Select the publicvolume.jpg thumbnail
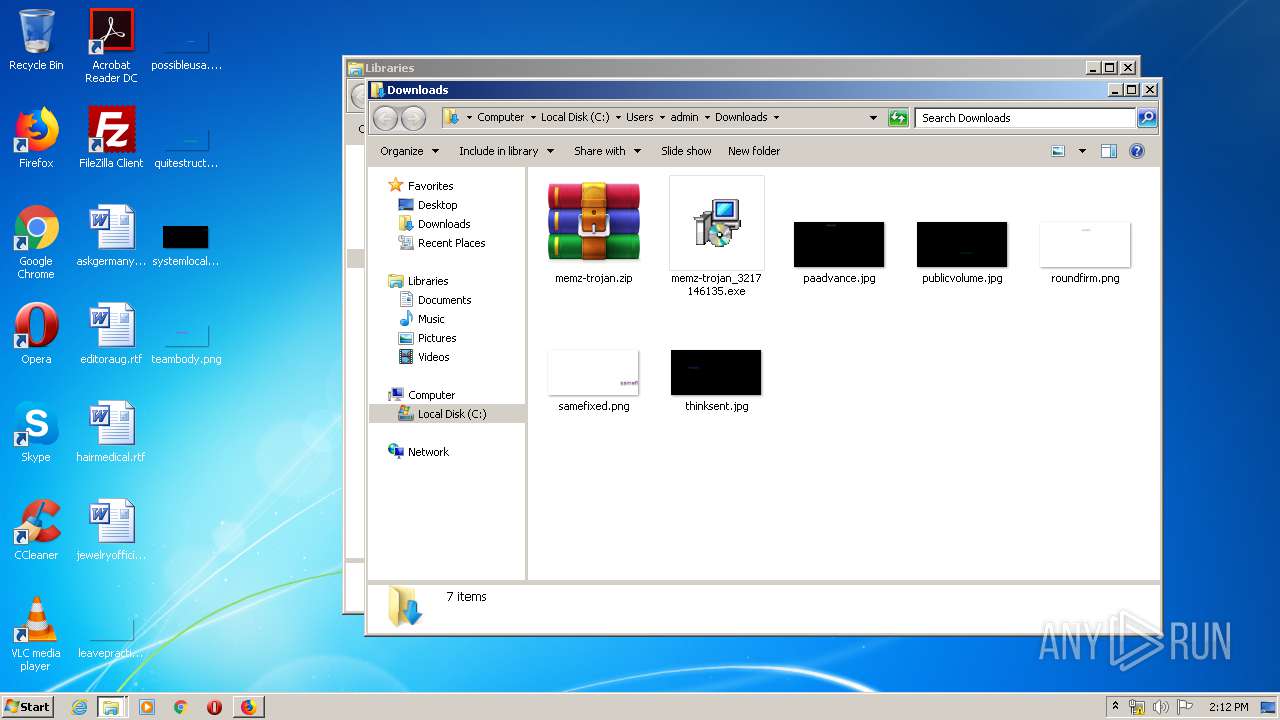 962,244
